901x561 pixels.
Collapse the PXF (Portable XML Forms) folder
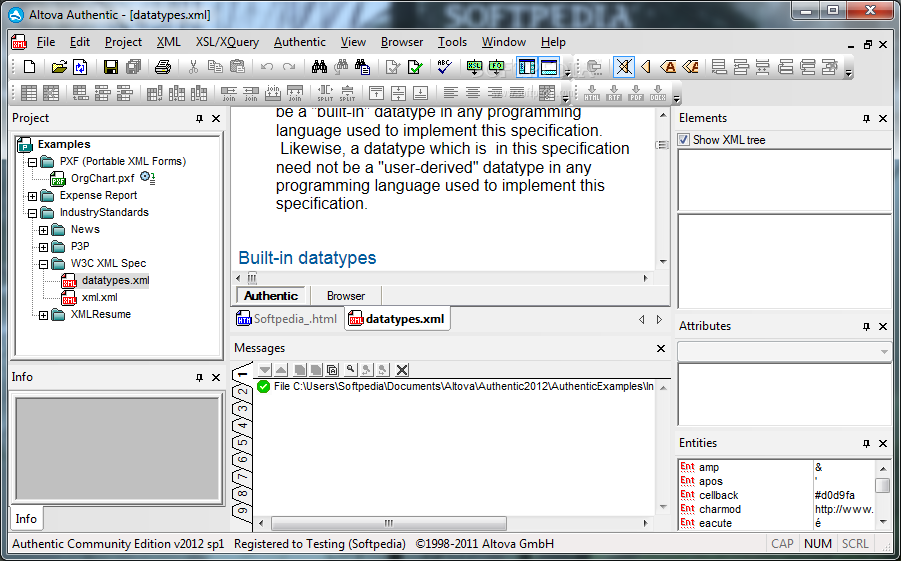[32, 162]
